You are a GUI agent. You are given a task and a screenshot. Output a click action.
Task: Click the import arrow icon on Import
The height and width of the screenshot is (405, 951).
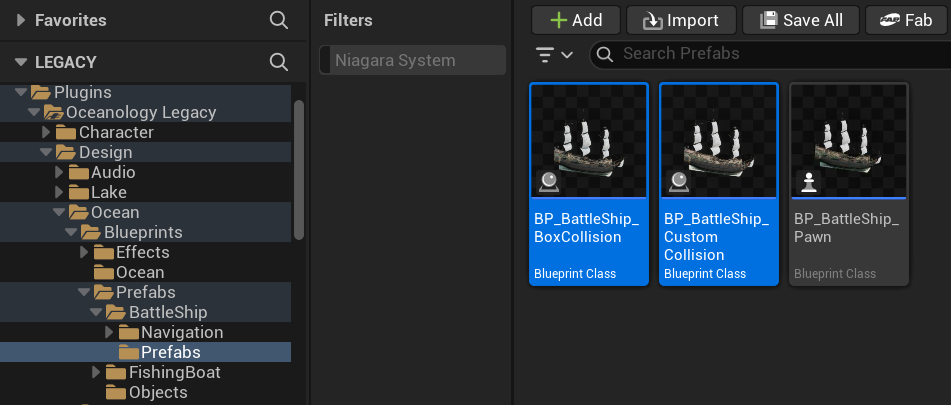(x=653, y=21)
